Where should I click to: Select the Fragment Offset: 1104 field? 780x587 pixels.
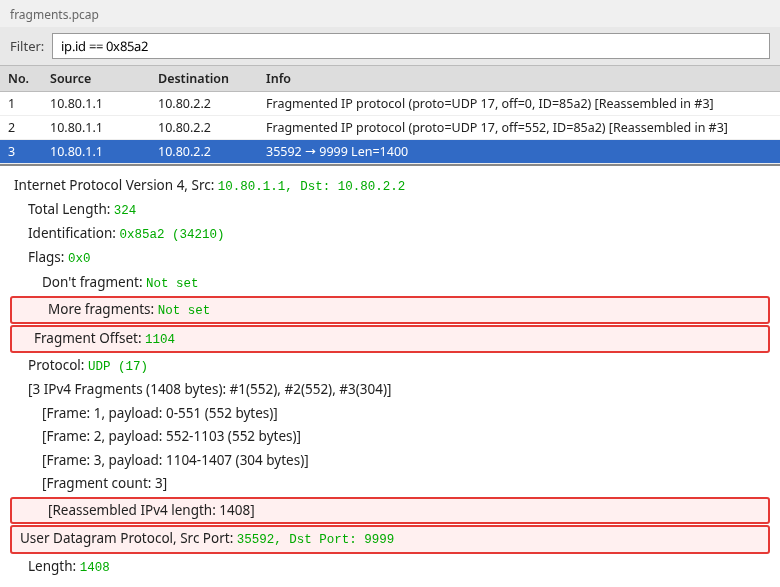[x=390, y=339]
